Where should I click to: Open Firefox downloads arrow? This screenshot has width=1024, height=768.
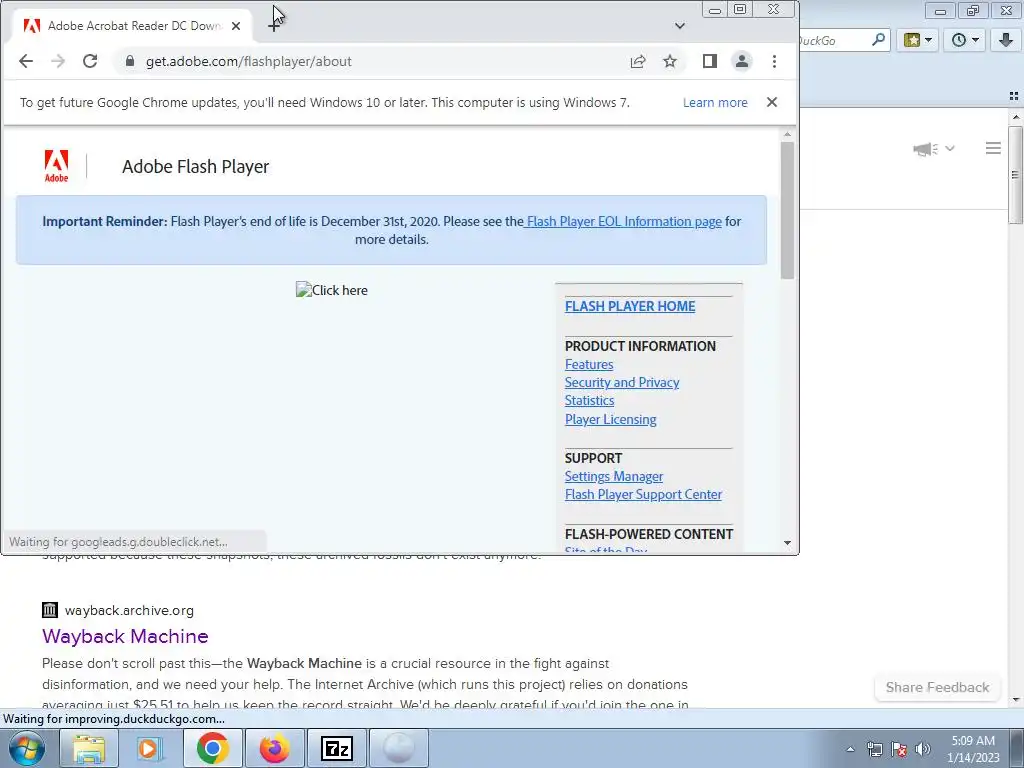1006,40
